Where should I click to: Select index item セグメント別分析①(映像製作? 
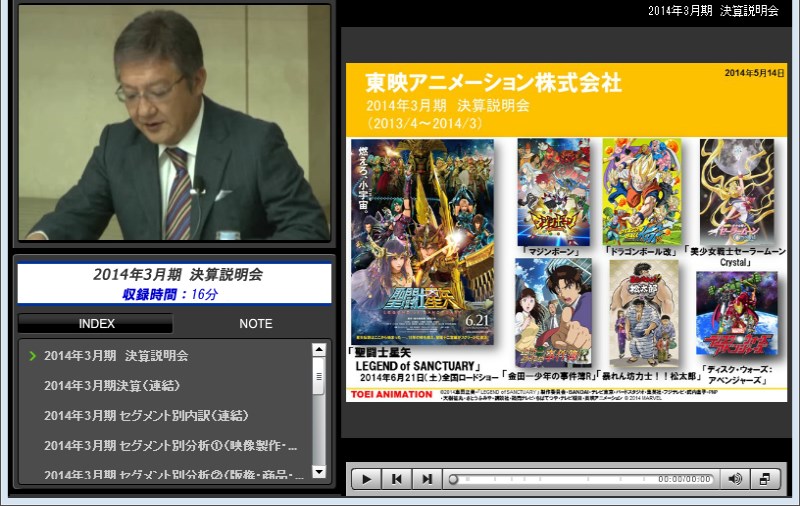pyautogui.click(x=170, y=445)
